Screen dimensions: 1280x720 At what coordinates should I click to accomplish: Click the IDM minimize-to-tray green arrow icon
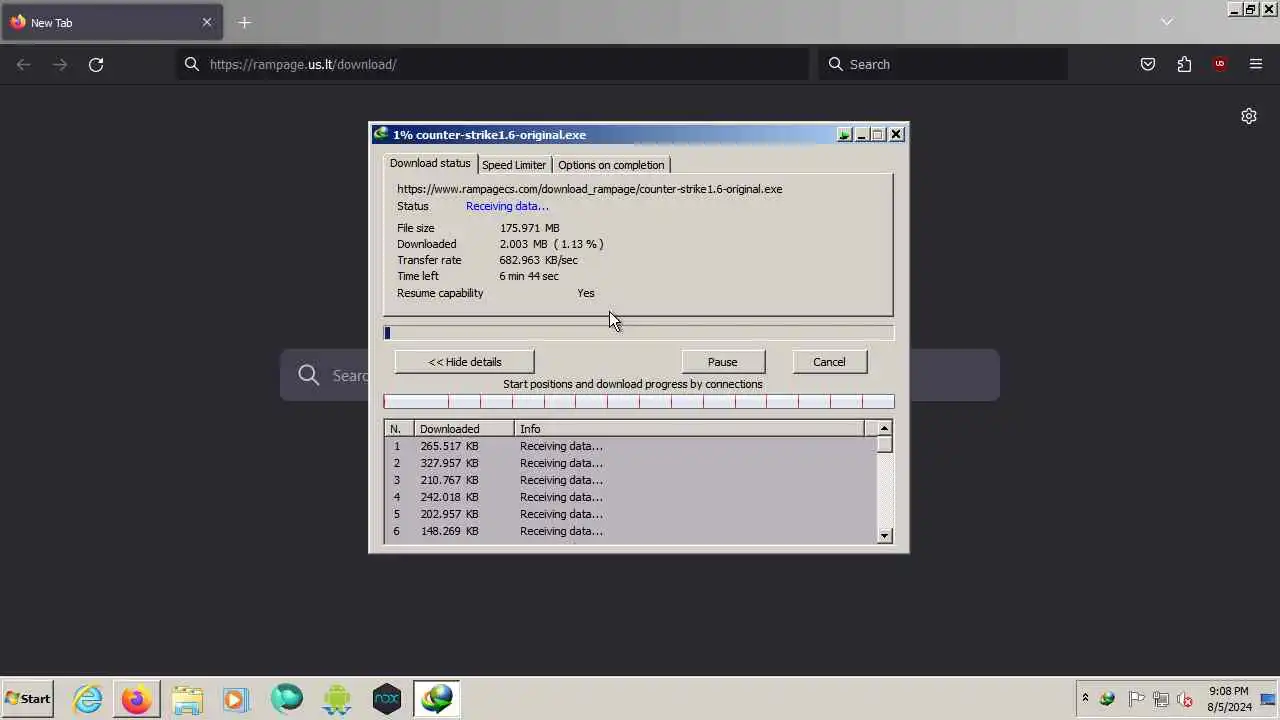(x=845, y=134)
